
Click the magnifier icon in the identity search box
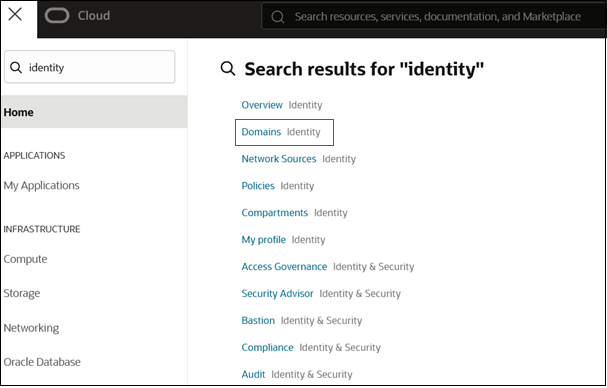tap(16, 67)
